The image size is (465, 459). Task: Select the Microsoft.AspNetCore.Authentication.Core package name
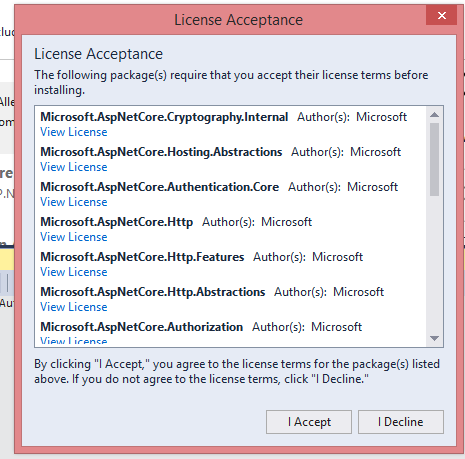pyautogui.click(x=159, y=187)
